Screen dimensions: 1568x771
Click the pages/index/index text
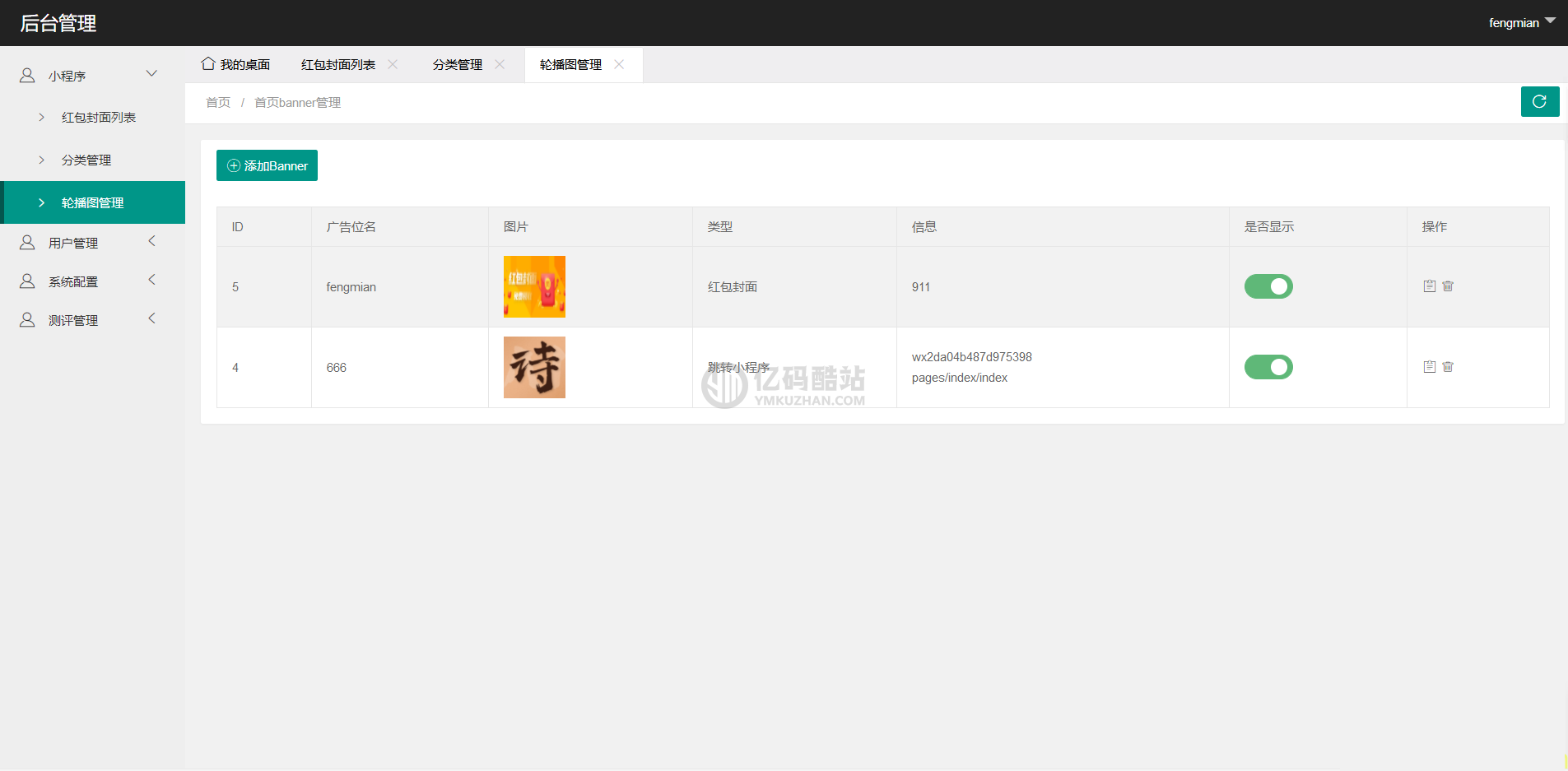click(960, 378)
